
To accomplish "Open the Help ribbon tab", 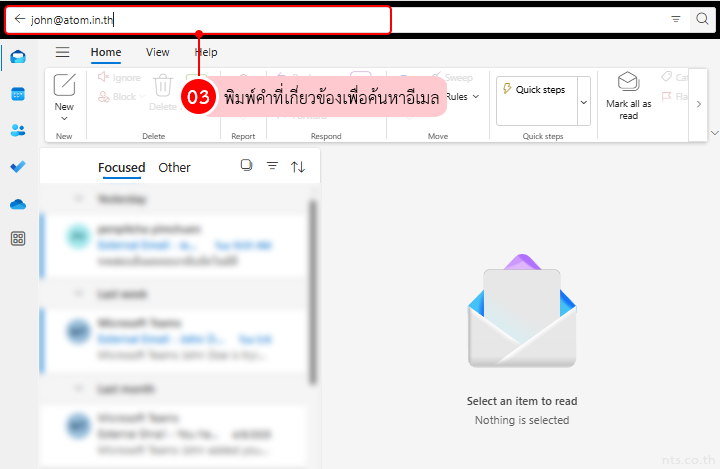I will tap(206, 52).
